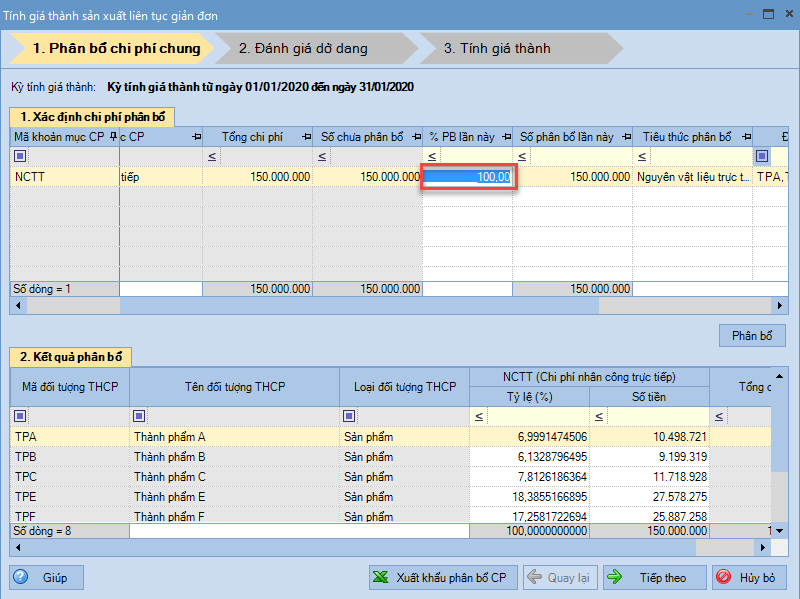Click the Tổng chi phí filter field
Screen dimensions: 800x599
coord(266,157)
